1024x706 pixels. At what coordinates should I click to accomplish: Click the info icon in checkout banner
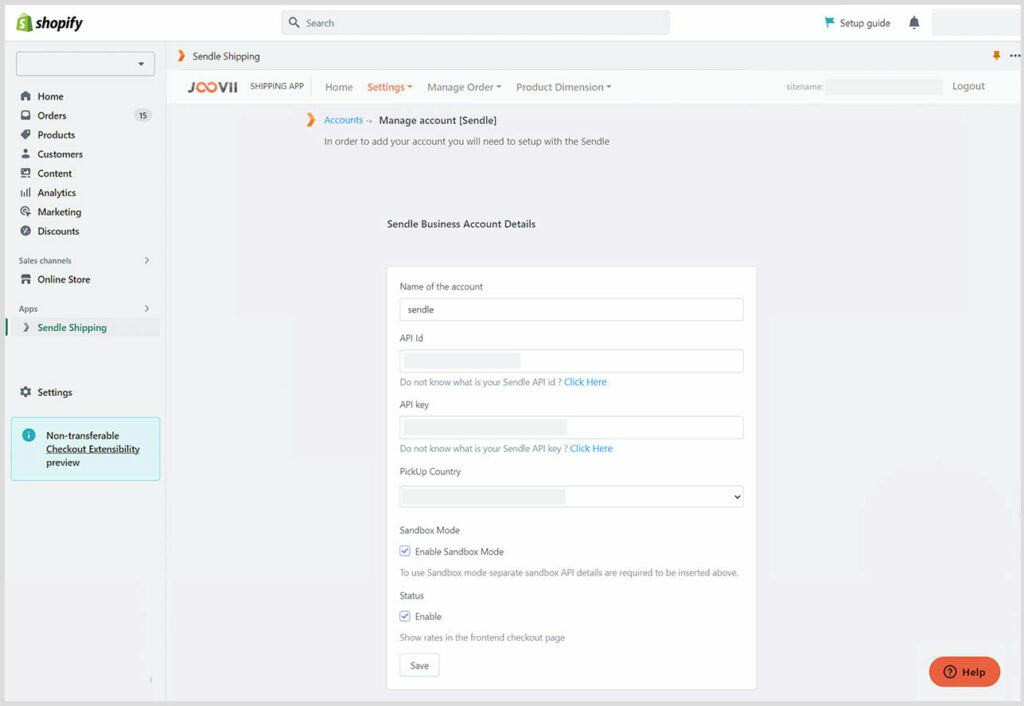pos(29,435)
